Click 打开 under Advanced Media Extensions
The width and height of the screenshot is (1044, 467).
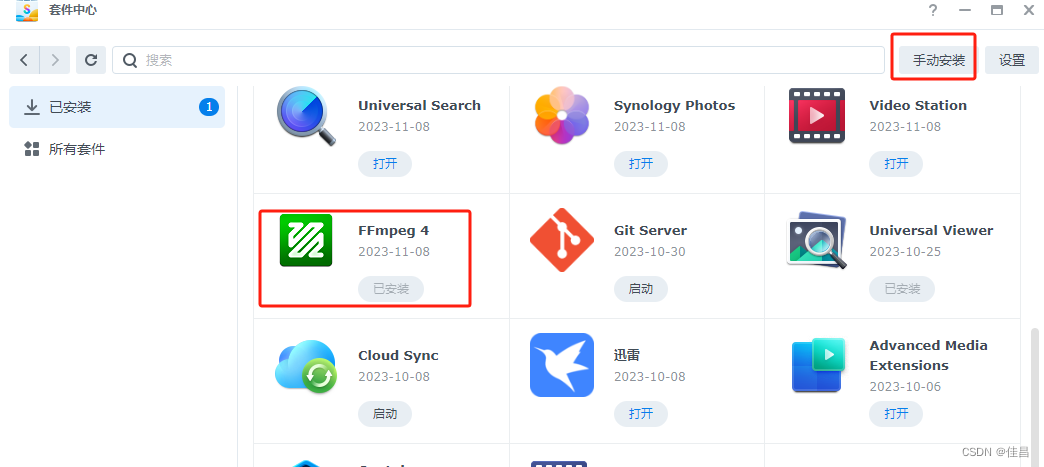tap(896, 414)
